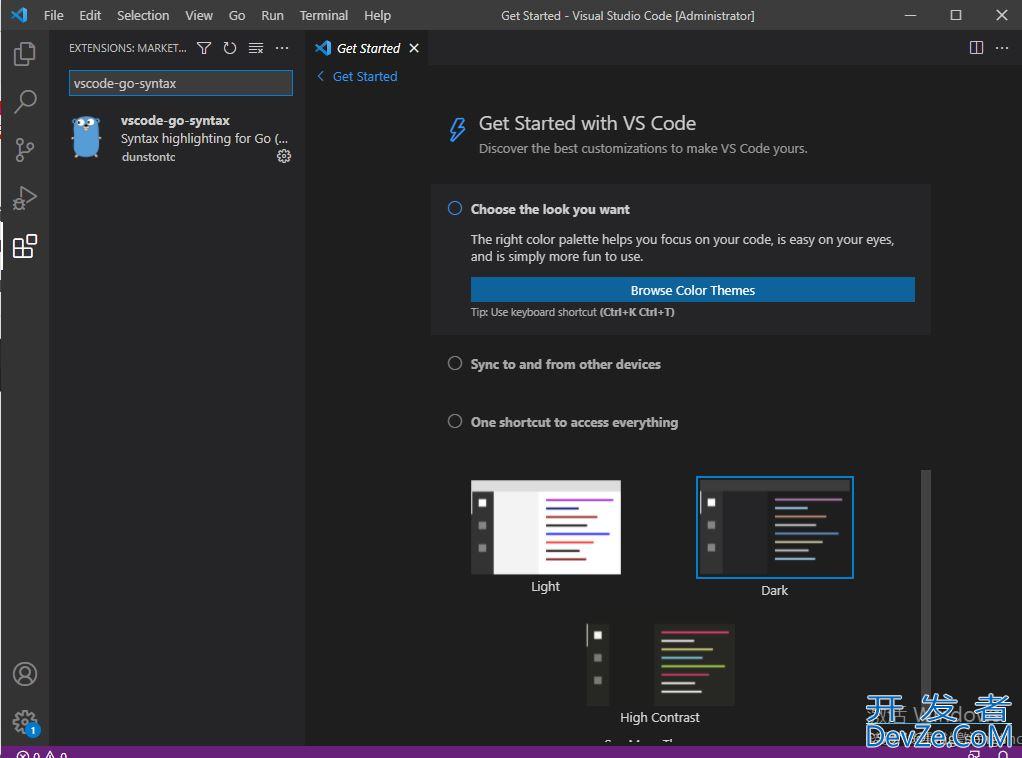
Task: Open the Search view in activity bar
Action: click(25, 102)
